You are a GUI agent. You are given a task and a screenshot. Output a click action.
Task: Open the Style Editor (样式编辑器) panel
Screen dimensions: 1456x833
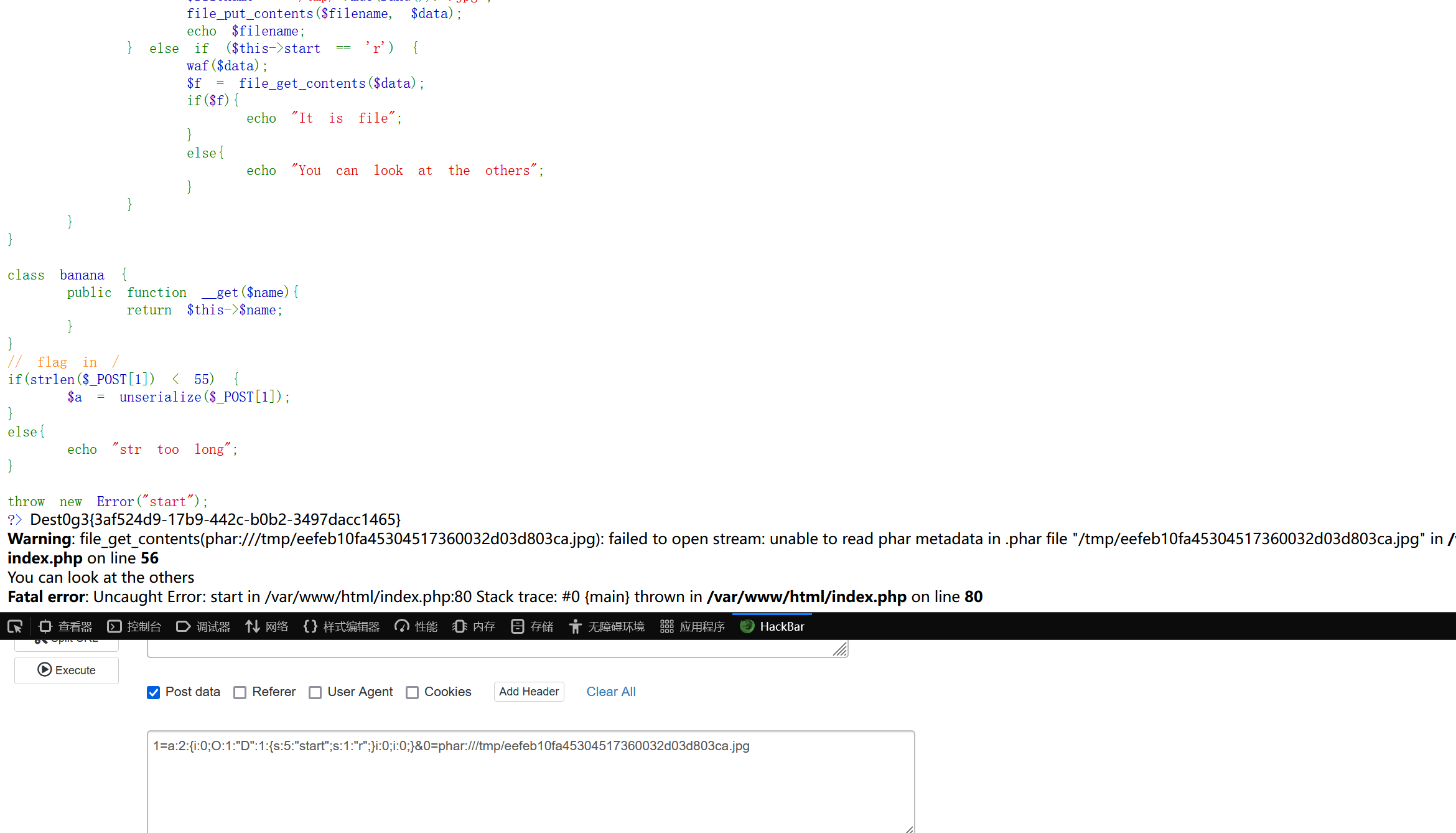(x=342, y=626)
